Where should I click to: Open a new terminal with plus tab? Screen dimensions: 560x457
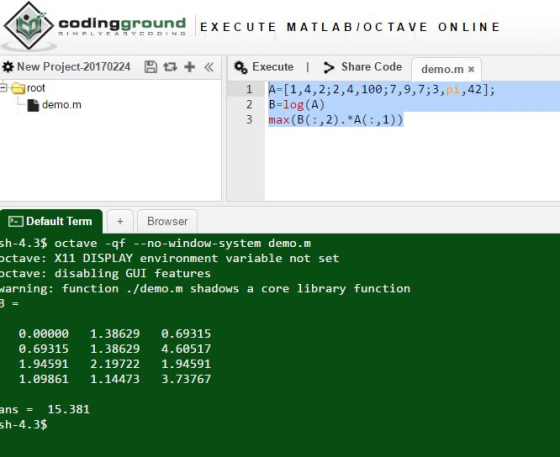[120, 221]
